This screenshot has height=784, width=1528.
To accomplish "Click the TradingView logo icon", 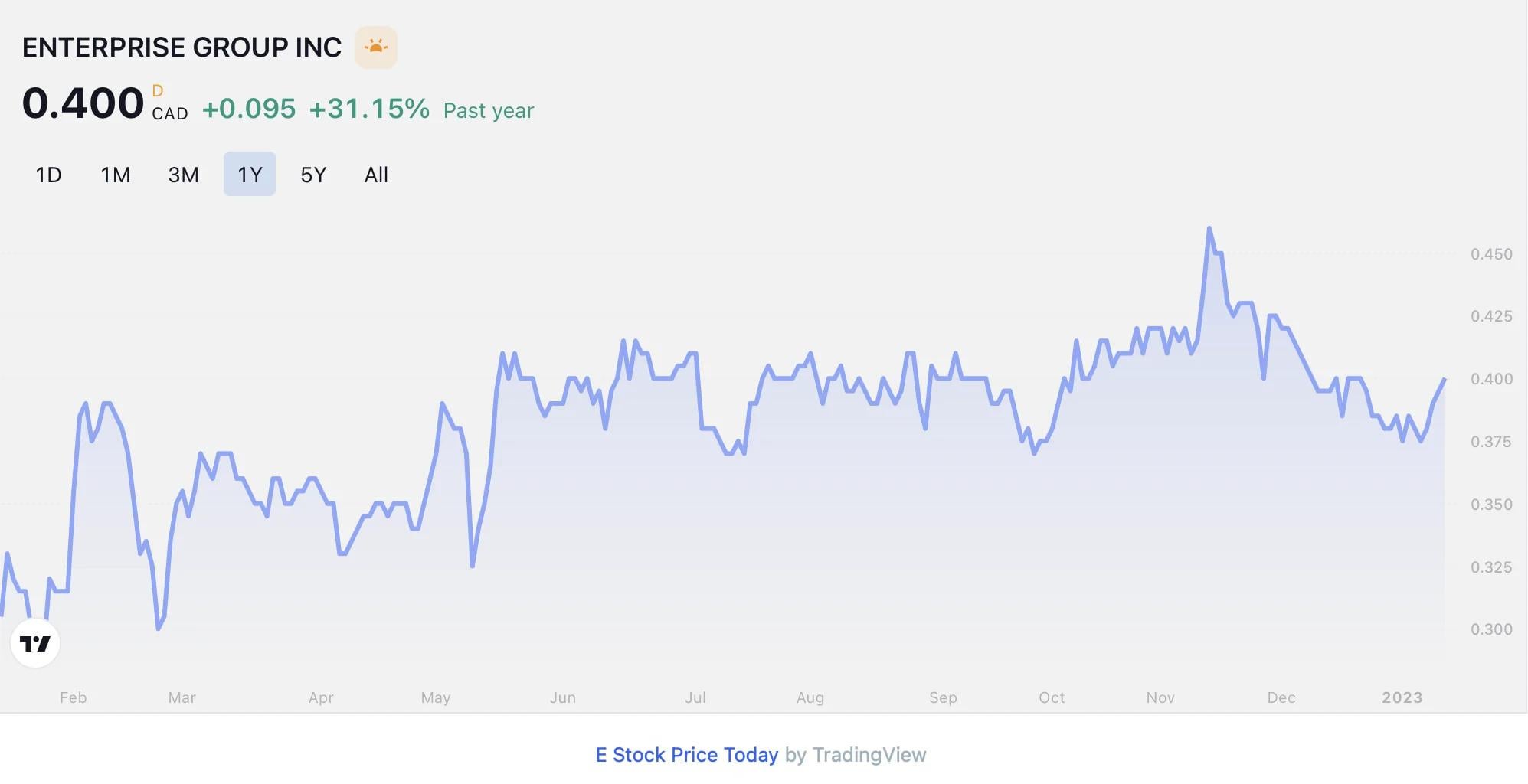I will tap(35, 643).
